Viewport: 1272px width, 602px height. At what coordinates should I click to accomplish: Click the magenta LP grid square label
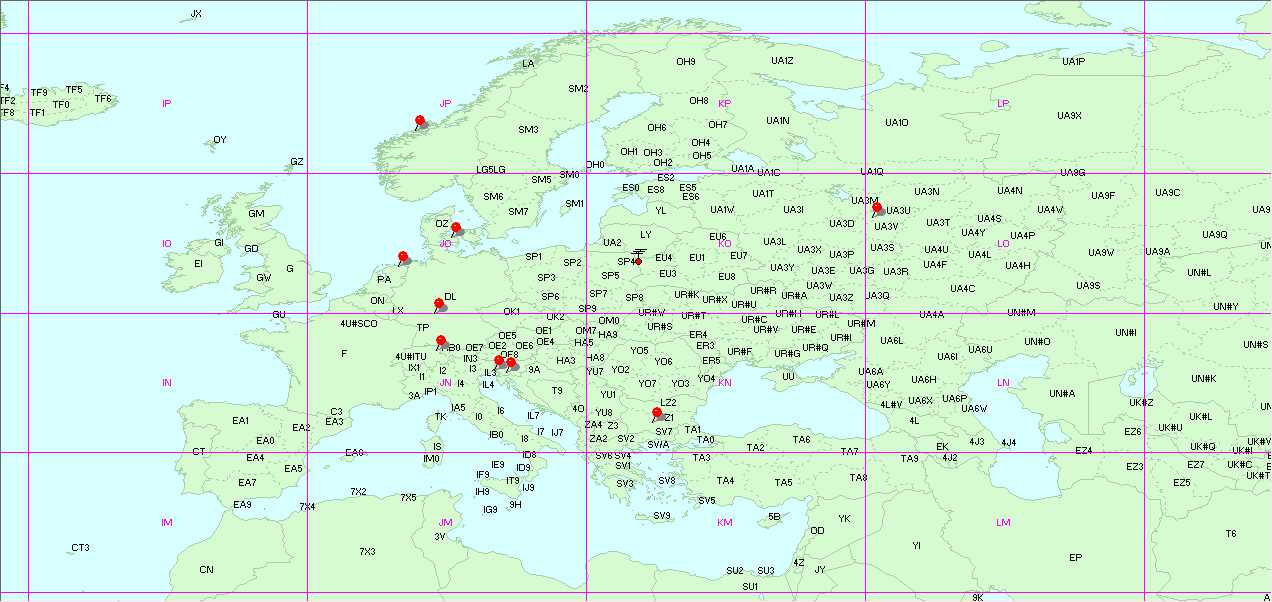click(x=1003, y=103)
